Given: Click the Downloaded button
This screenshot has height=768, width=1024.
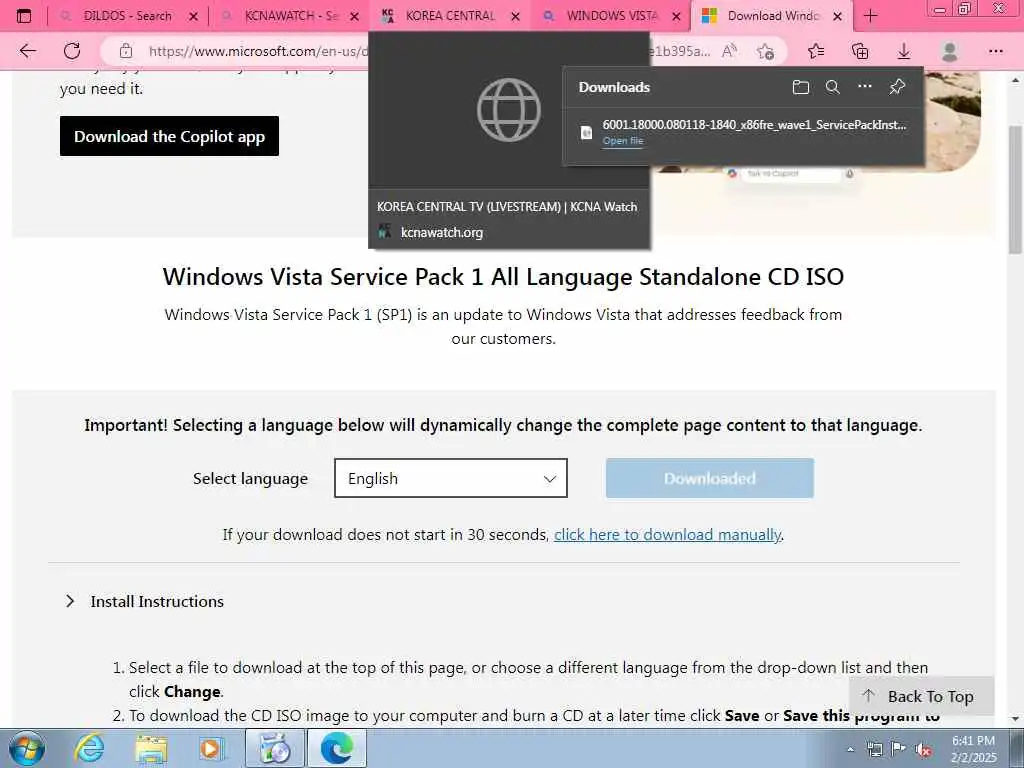Looking at the screenshot, I should tap(709, 478).
